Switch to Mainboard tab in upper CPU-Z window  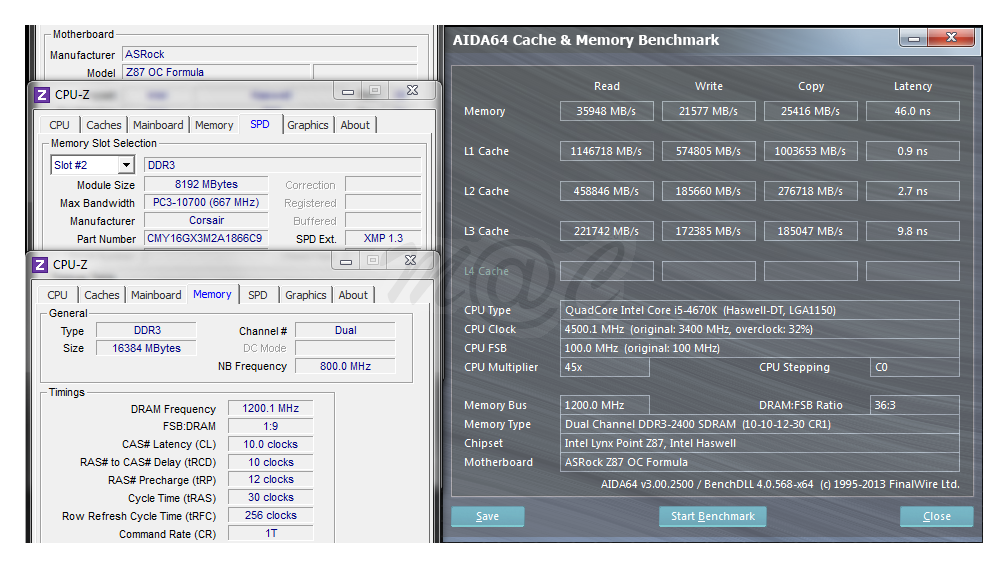pos(158,125)
